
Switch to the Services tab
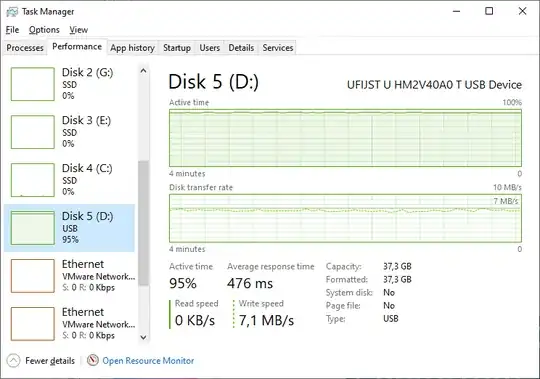tap(278, 48)
